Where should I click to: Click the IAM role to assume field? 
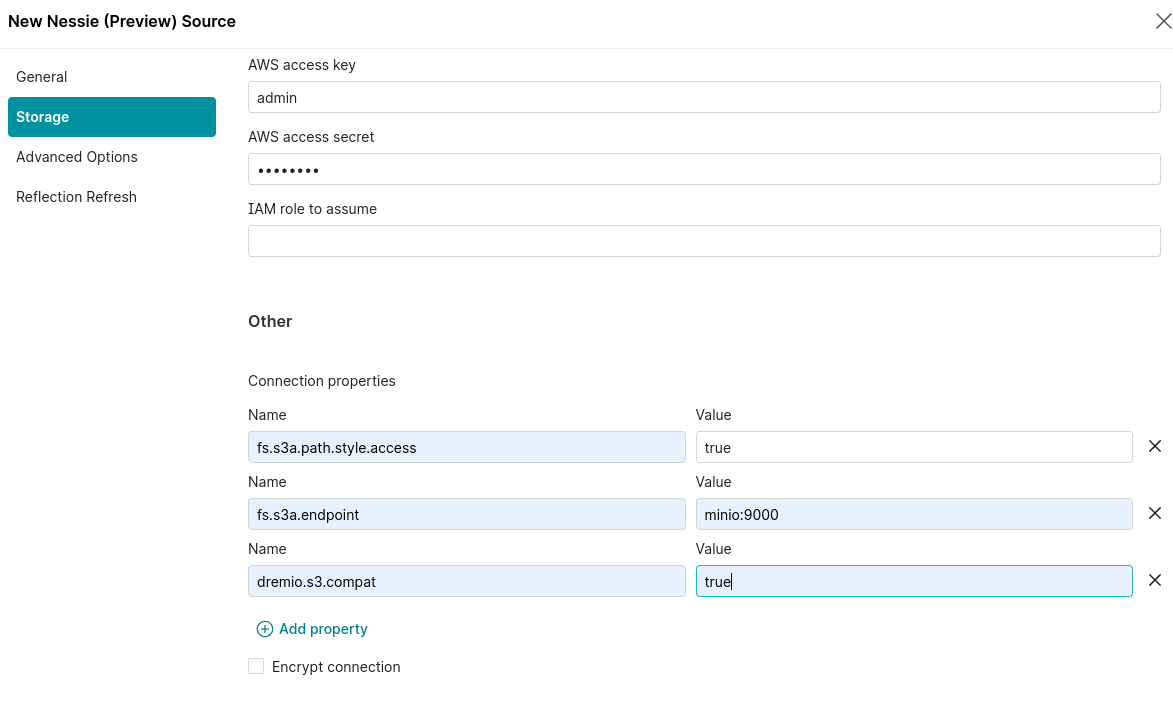pos(704,240)
